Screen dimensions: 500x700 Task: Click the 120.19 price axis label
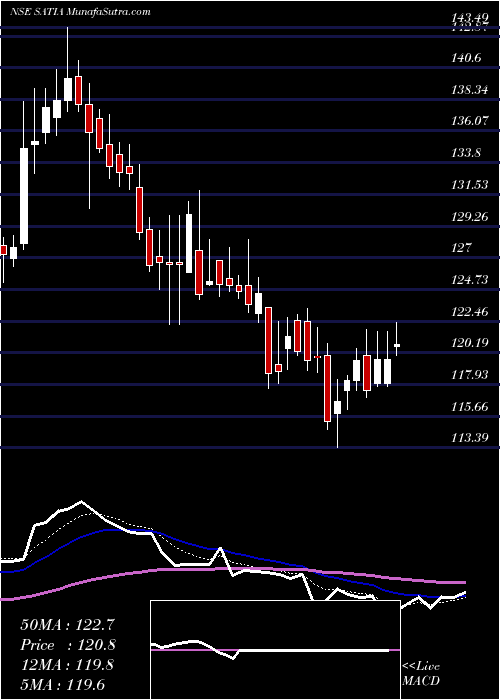471,343
